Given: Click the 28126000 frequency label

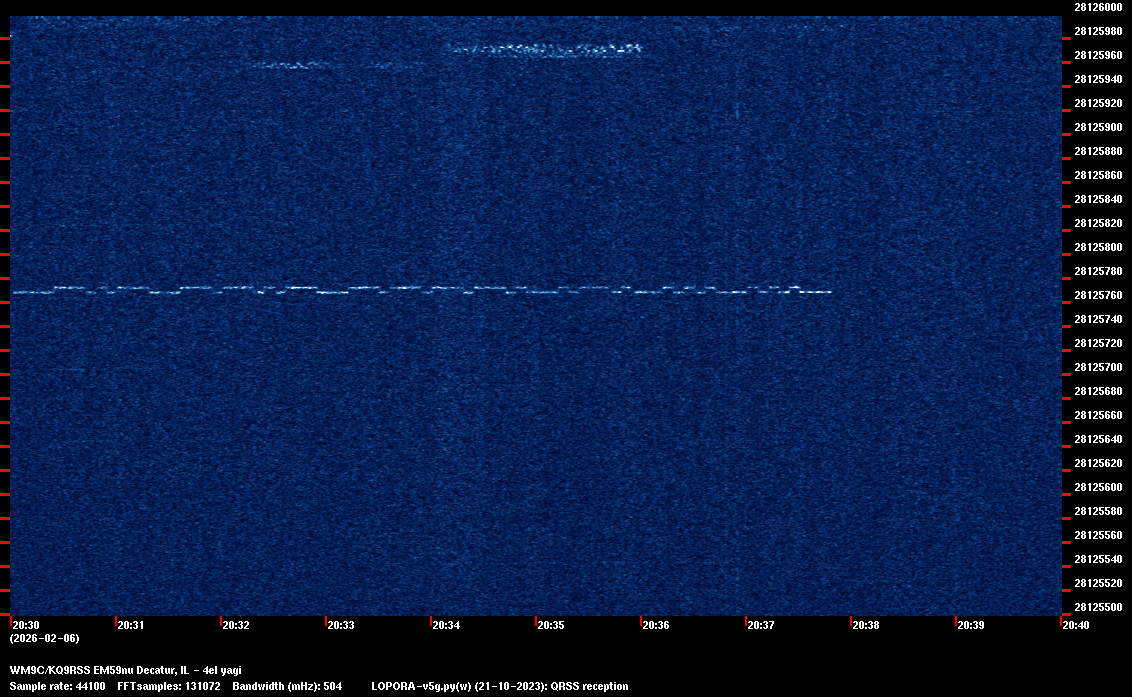Looking at the screenshot, I should (1097, 7).
